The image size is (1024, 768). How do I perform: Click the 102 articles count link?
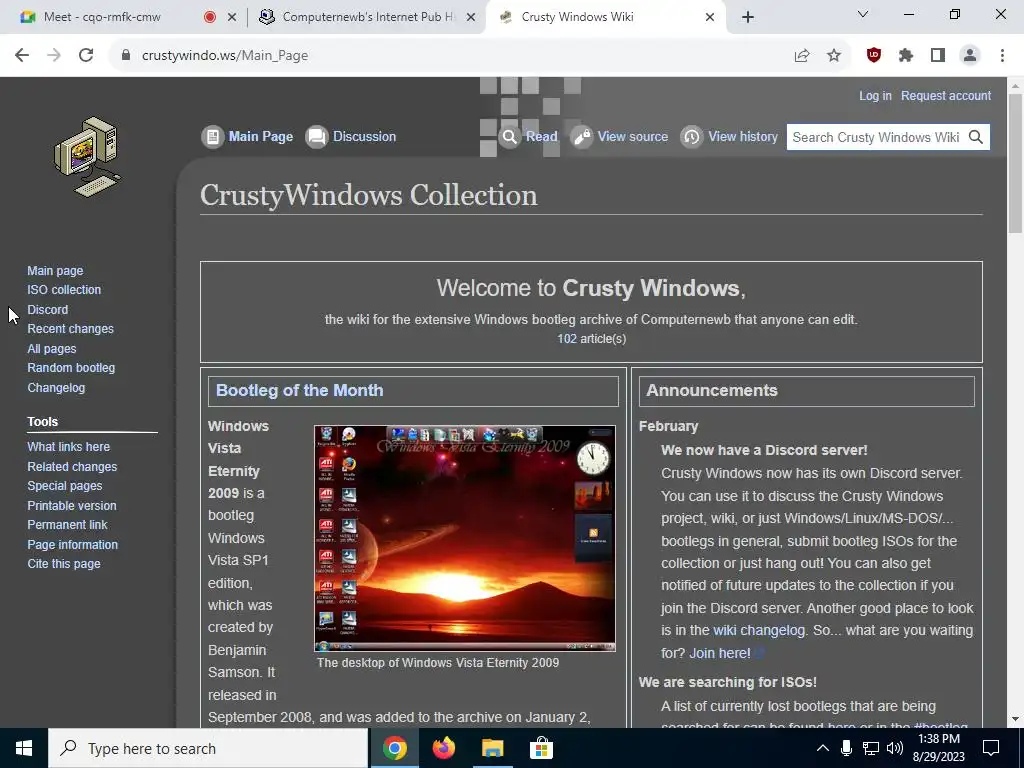[567, 338]
